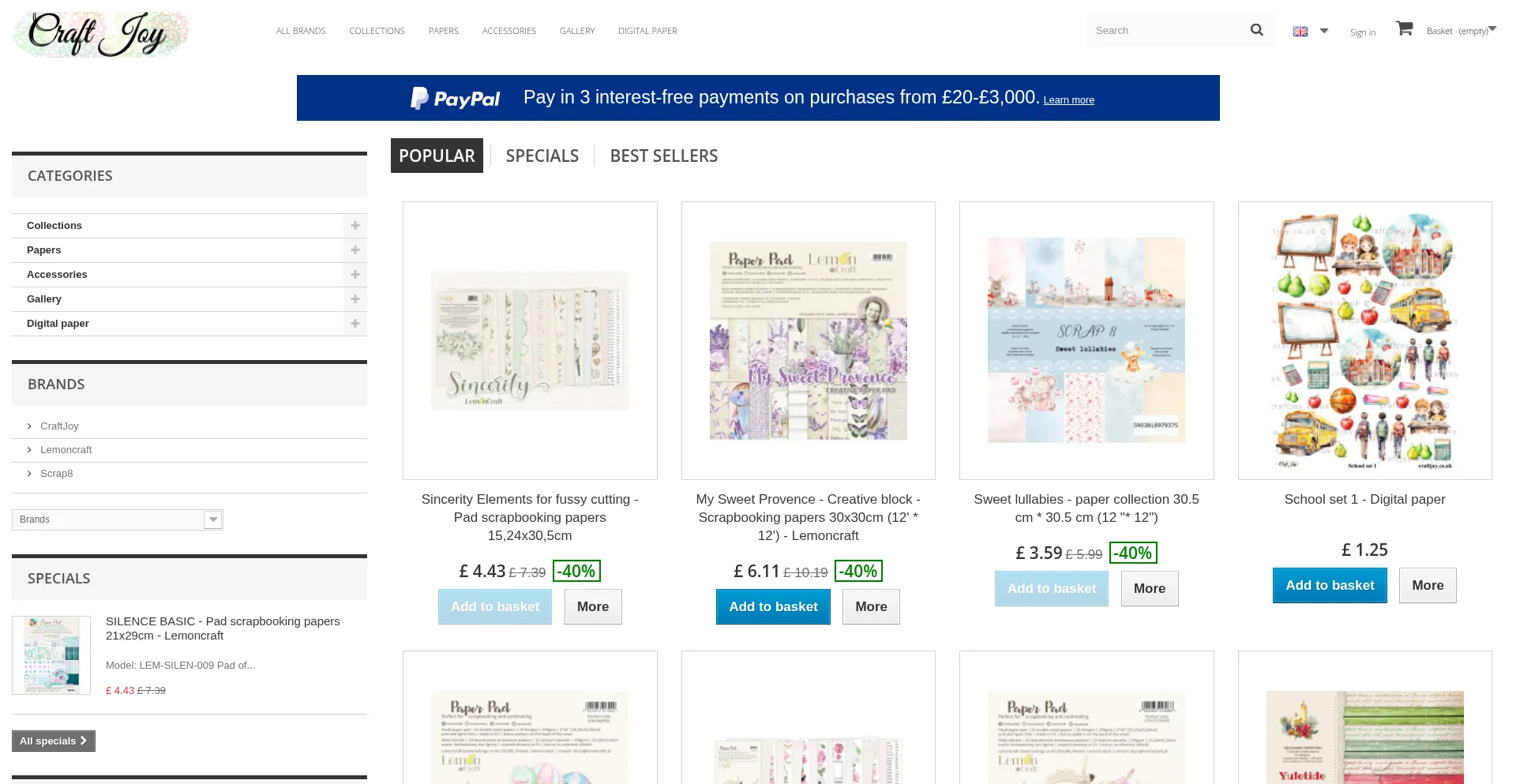Viewport: 1516px width, 784px height.
Task: Click the All specials button
Action: pyautogui.click(x=53, y=741)
